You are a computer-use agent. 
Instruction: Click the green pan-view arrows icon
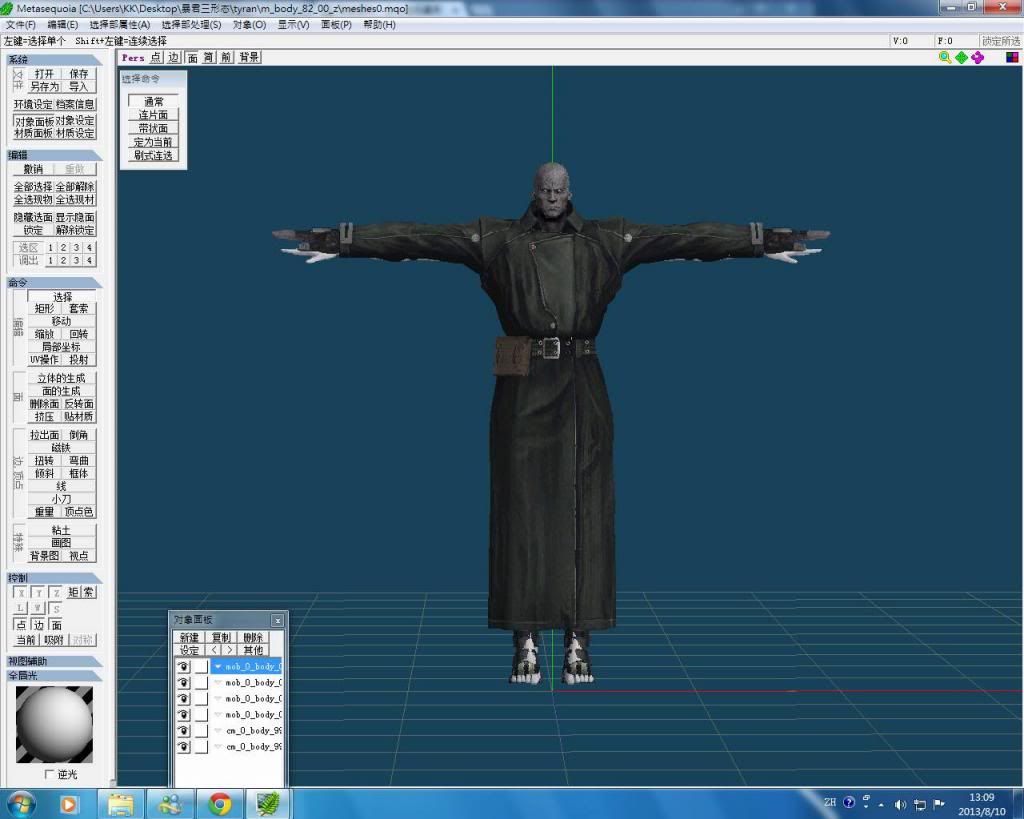point(961,57)
